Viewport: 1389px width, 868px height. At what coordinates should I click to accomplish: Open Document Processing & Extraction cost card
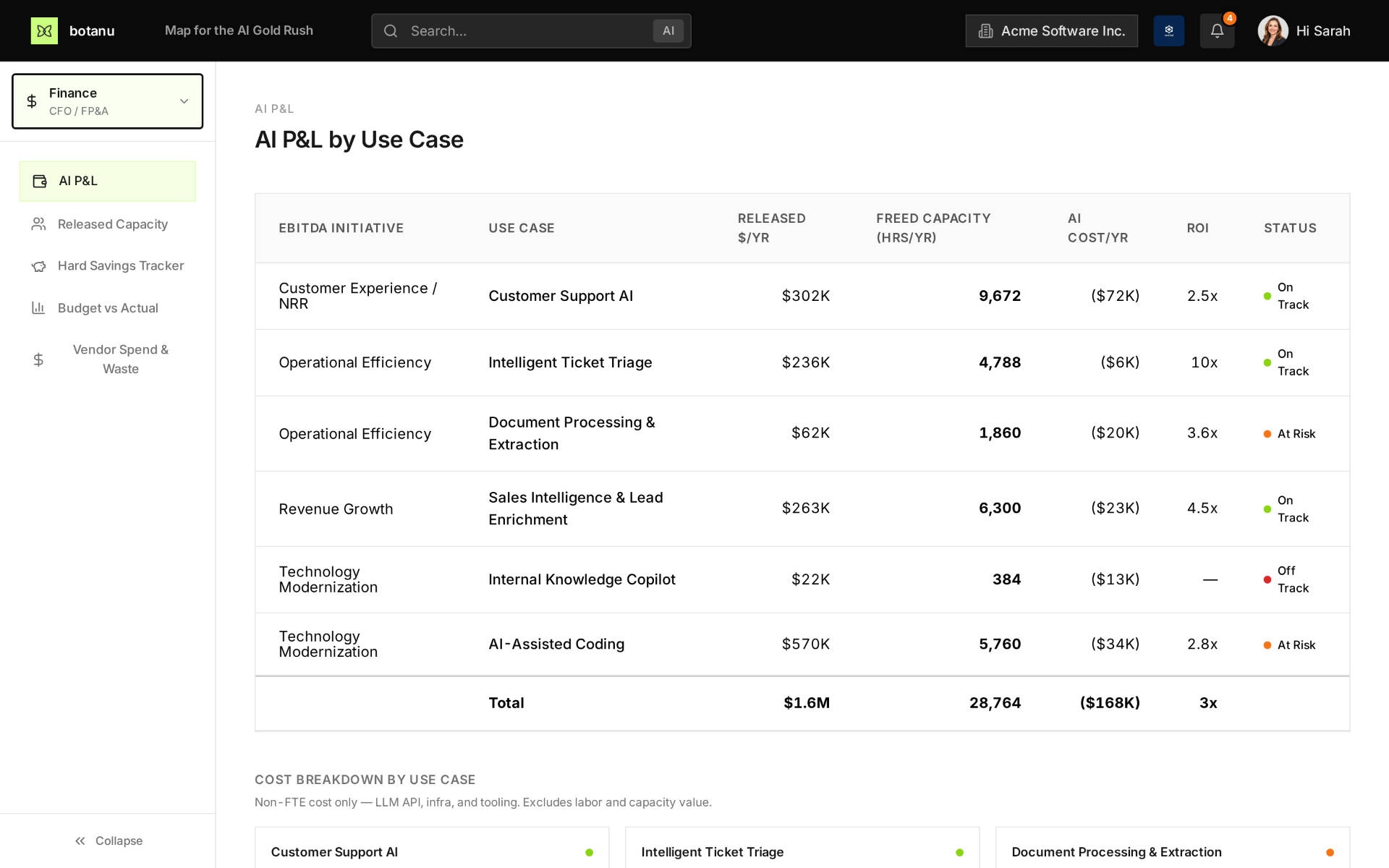1172,848
